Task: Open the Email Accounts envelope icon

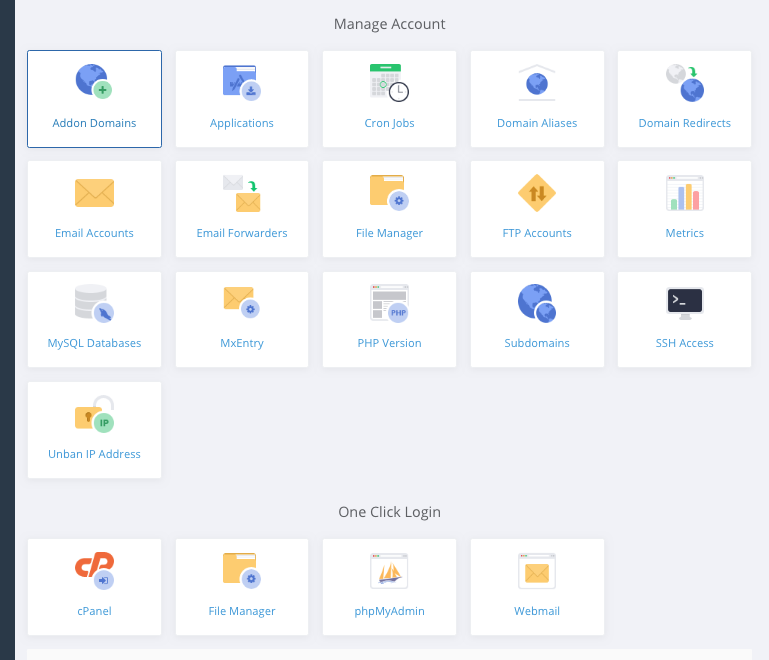Action: [94, 192]
